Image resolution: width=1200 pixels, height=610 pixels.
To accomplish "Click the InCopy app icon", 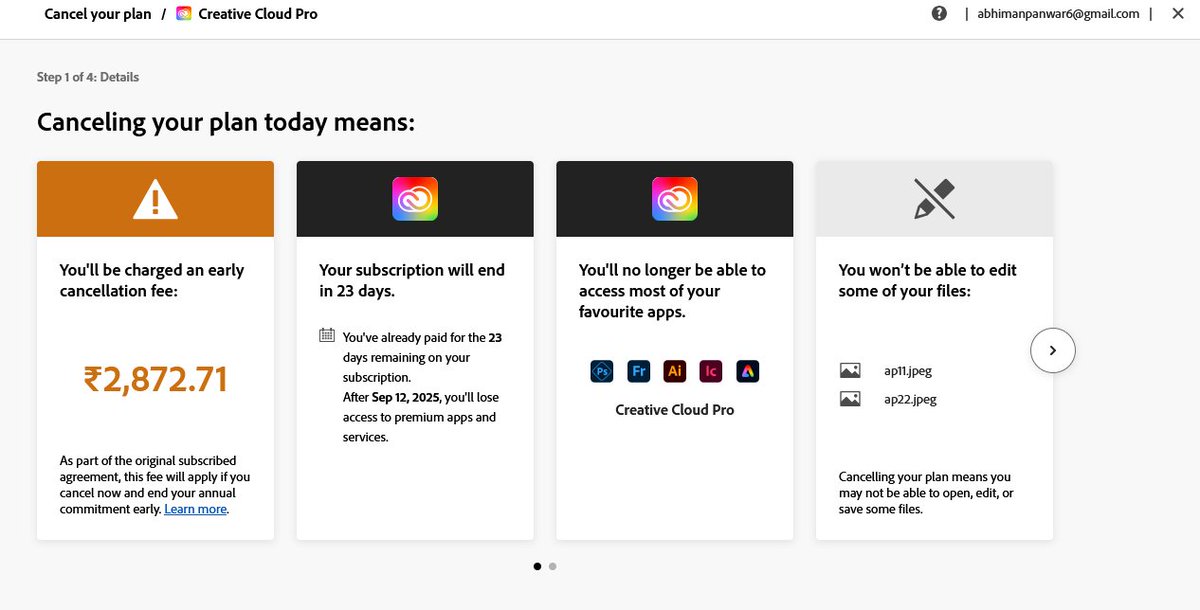I will (x=711, y=371).
